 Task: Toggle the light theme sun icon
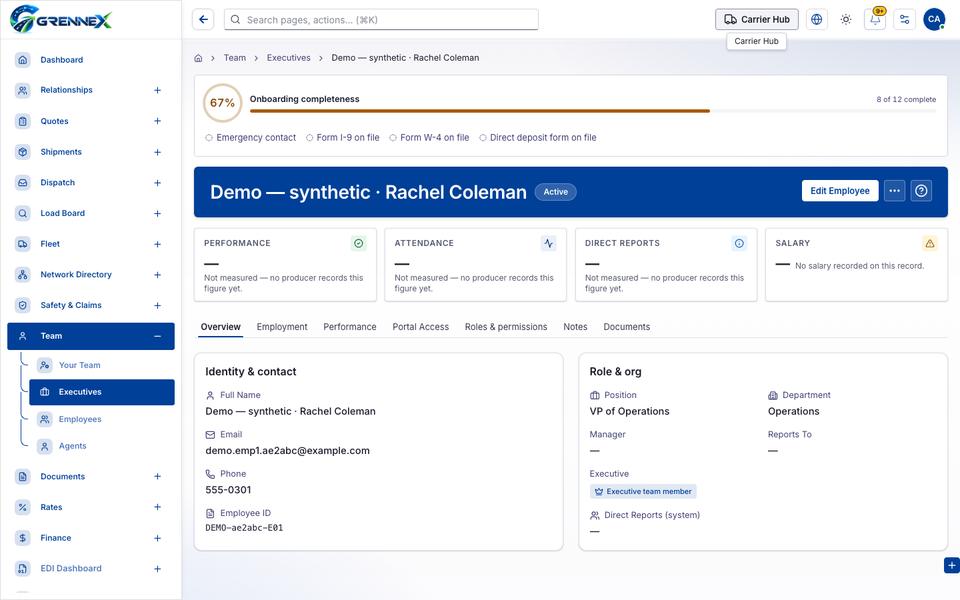pos(846,20)
